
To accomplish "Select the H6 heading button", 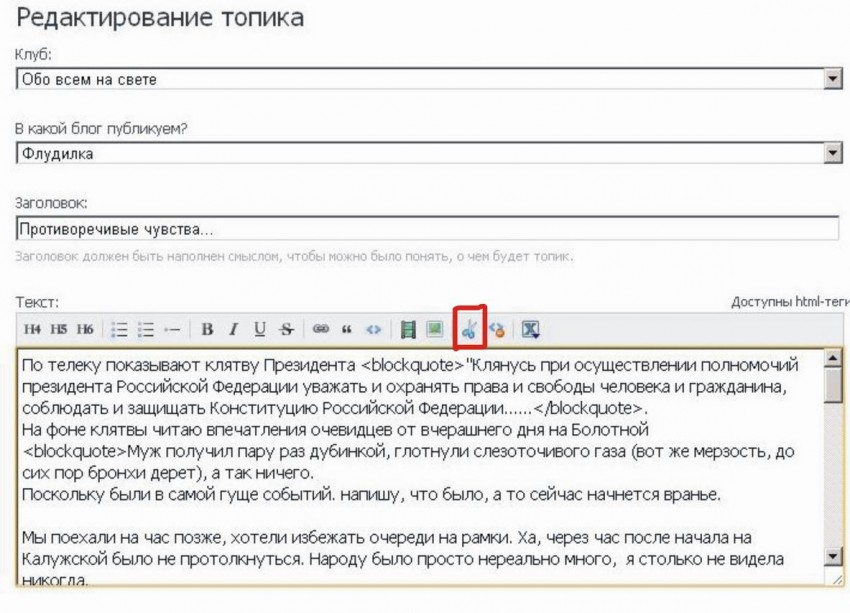I will (85, 328).
